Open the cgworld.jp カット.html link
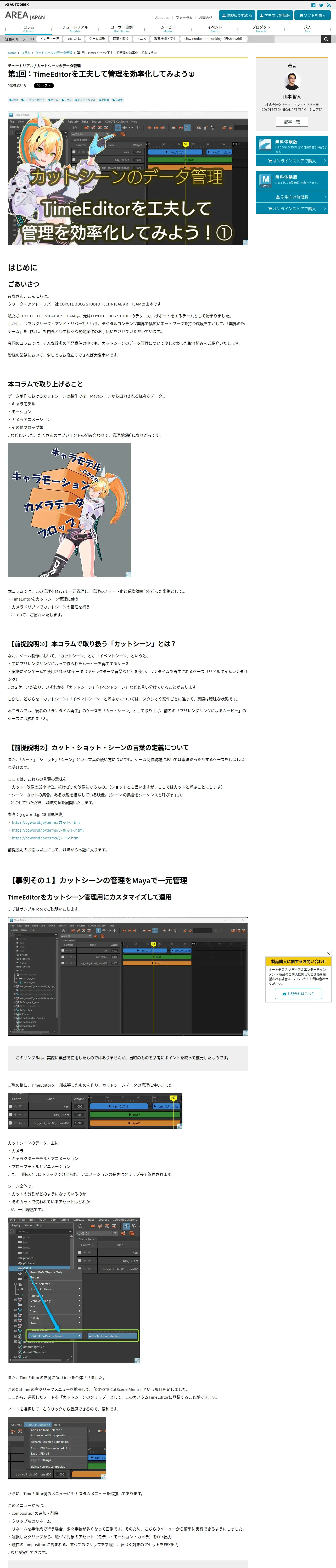This screenshot has height=1568, width=336. click(x=46, y=822)
